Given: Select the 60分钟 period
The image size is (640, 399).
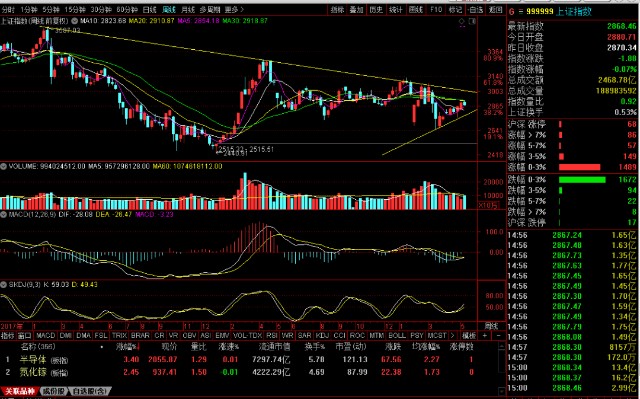Looking at the screenshot, I should pyautogui.click(x=126, y=9).
